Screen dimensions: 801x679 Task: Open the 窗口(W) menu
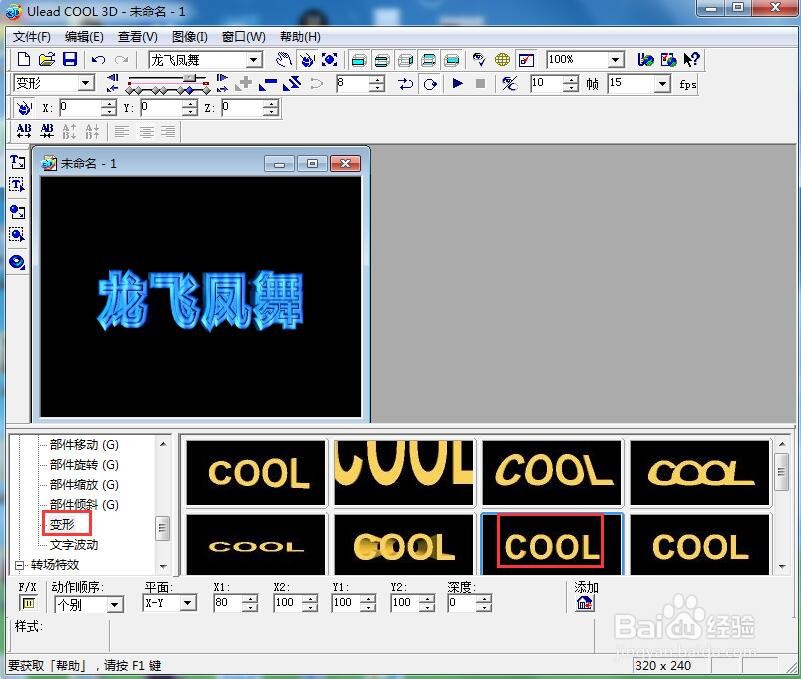(244, 37)
